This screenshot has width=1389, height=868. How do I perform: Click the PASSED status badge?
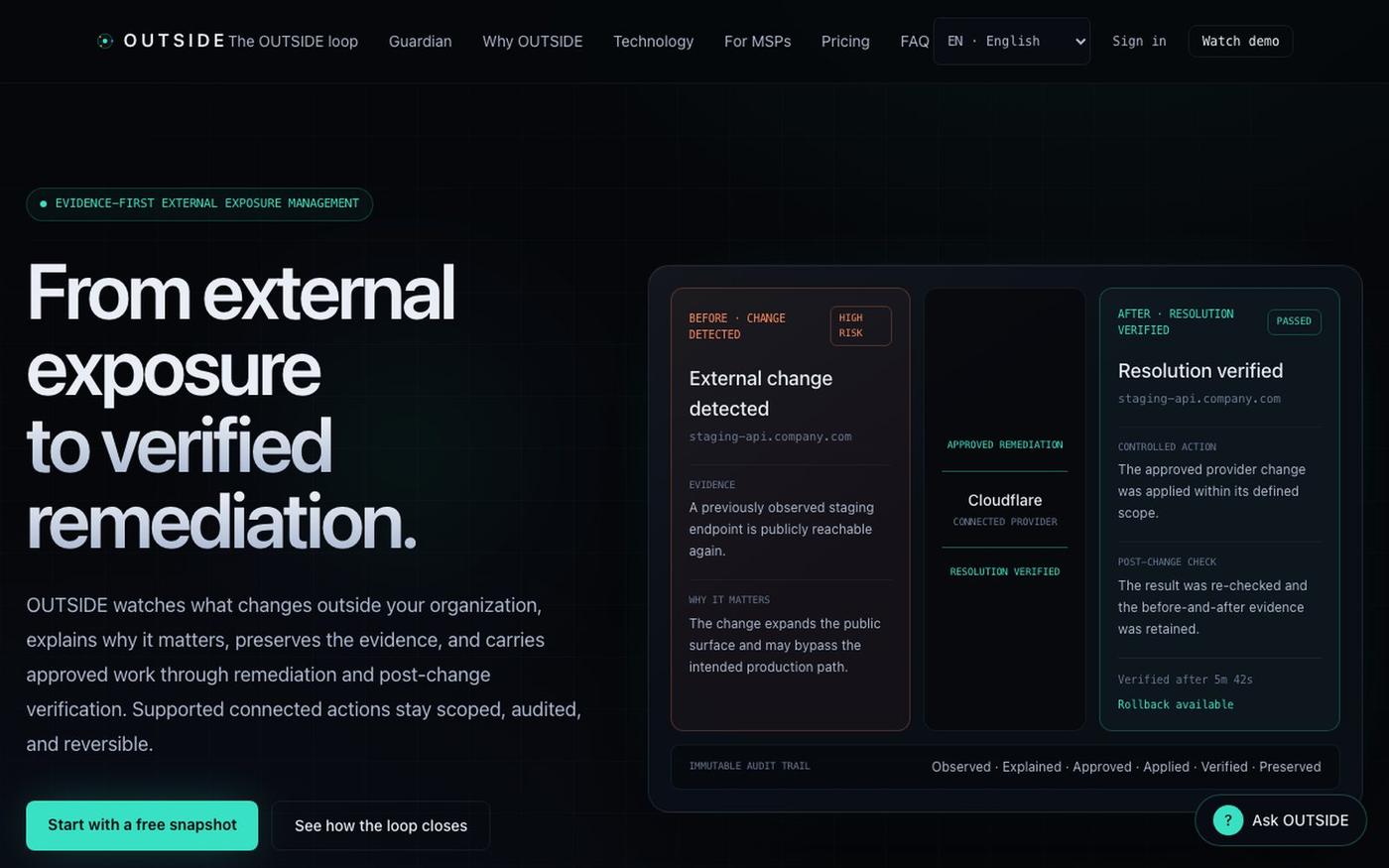point(1294,321)
